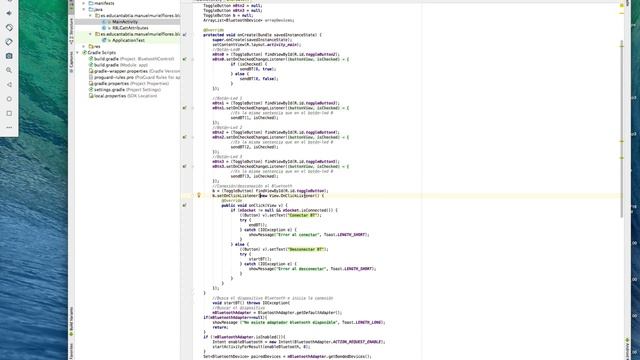Select ApplicationTest in the project tree
Viewport: 640px width, 360px height.
(x=129, y=40)
